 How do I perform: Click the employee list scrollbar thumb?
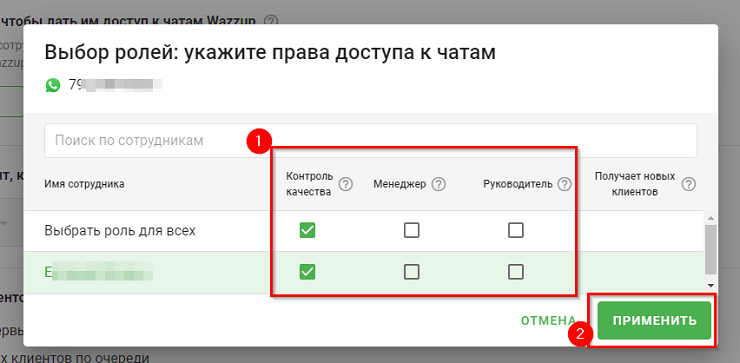pos(710,249)
